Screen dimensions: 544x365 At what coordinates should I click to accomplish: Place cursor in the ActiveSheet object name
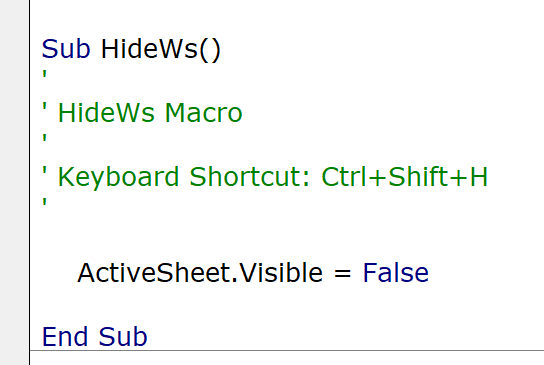(154, 273)
